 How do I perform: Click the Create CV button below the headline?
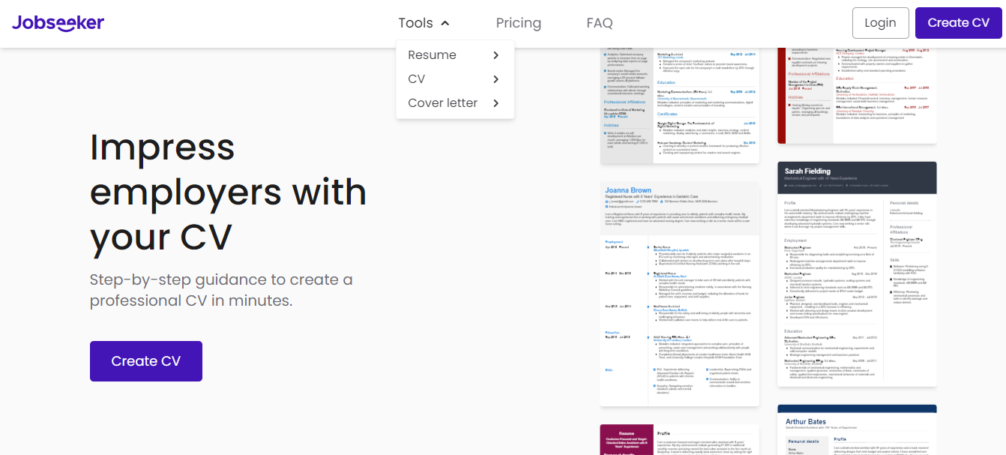point(146,361)
